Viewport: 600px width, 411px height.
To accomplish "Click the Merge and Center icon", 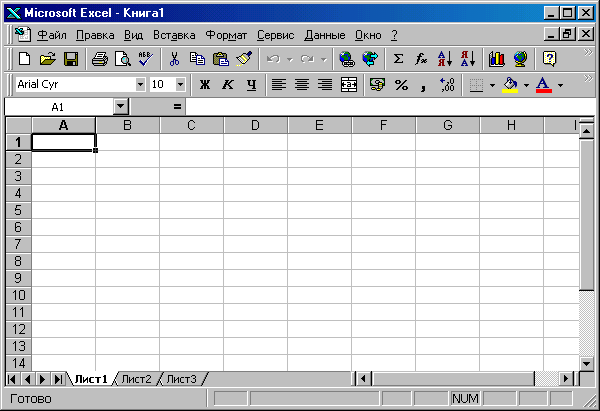I will [349, 84].
